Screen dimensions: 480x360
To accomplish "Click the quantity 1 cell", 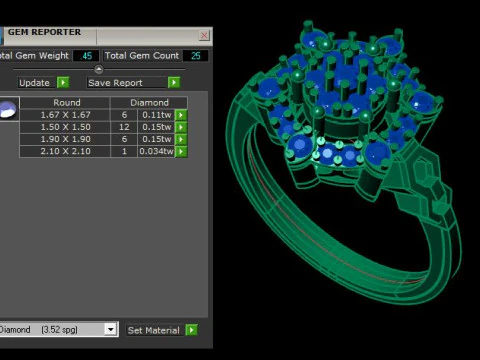I will 124,151.
